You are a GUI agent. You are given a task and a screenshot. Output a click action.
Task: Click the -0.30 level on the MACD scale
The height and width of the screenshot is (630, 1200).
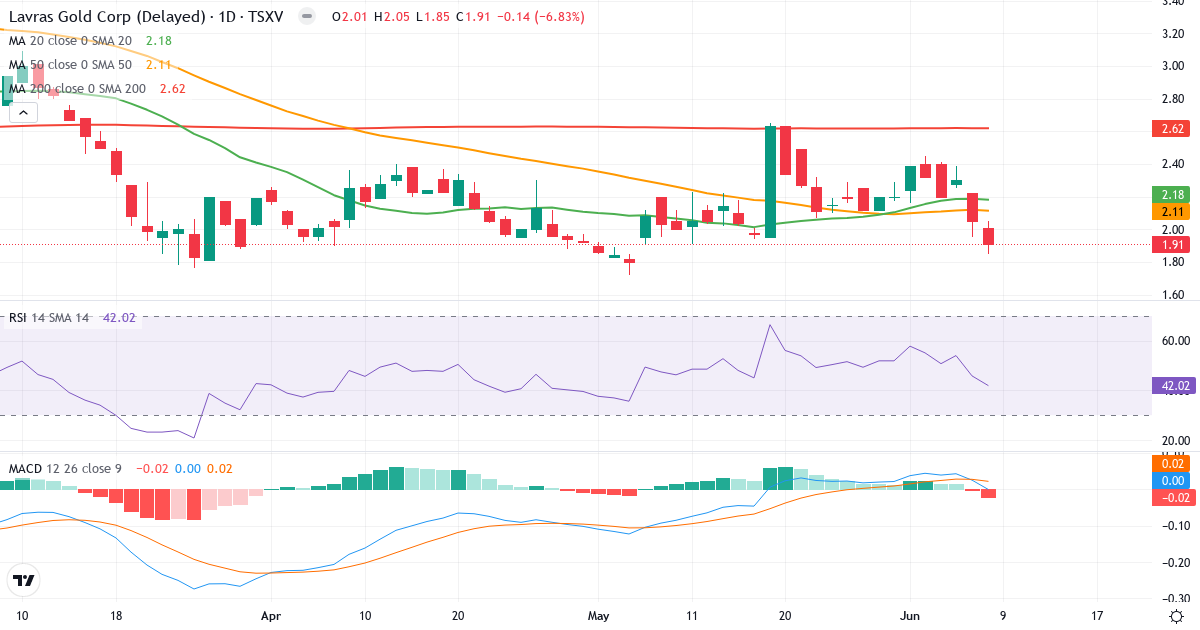coord(1174,598)
